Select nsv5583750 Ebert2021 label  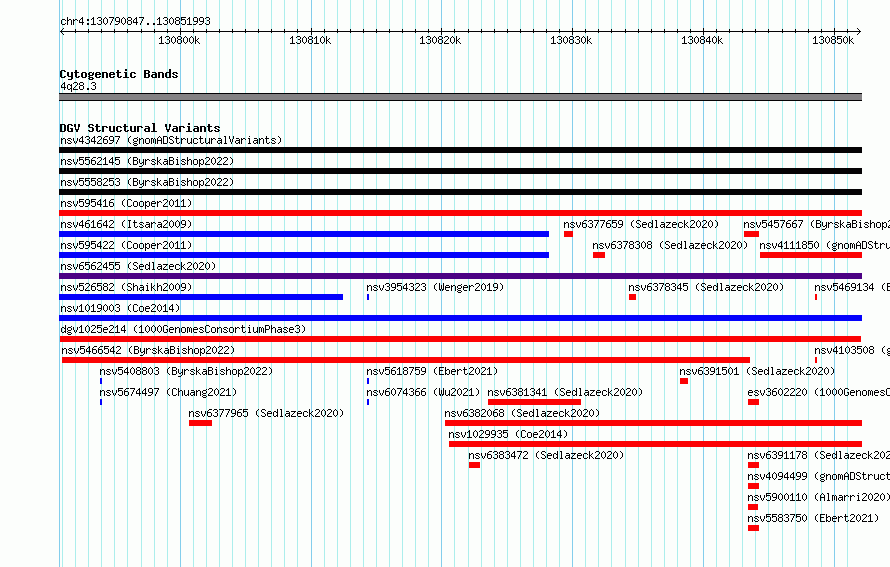[813, 518]
